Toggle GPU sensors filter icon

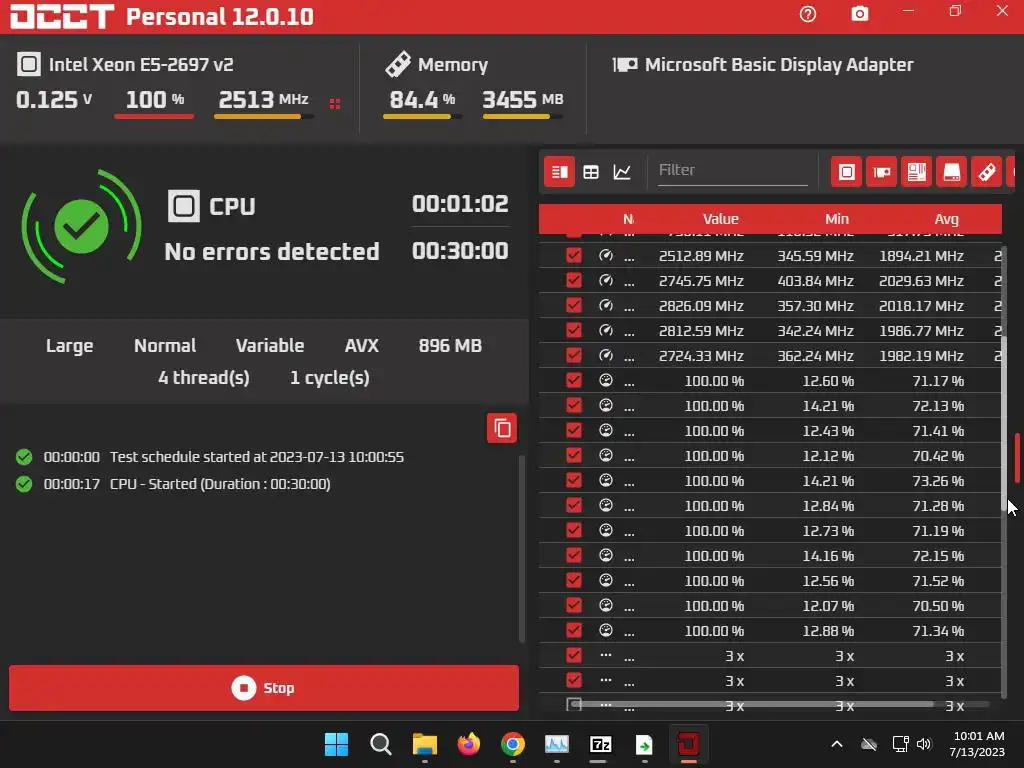point(882,172)
